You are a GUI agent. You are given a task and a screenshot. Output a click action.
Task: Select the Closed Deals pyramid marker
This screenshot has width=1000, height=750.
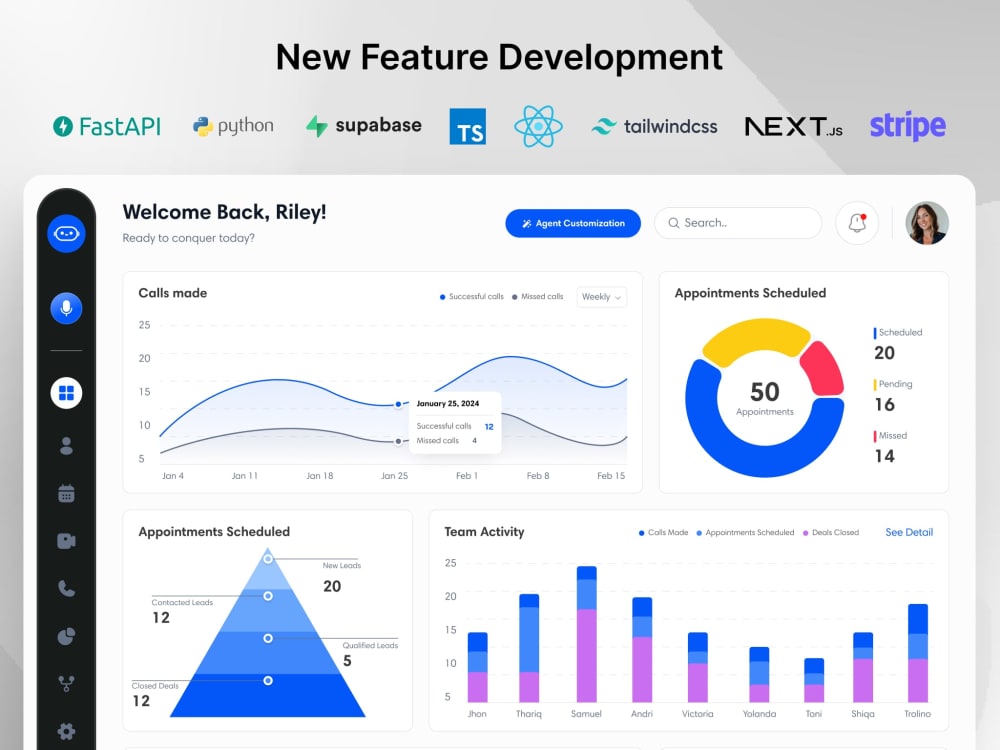point(268,680)
